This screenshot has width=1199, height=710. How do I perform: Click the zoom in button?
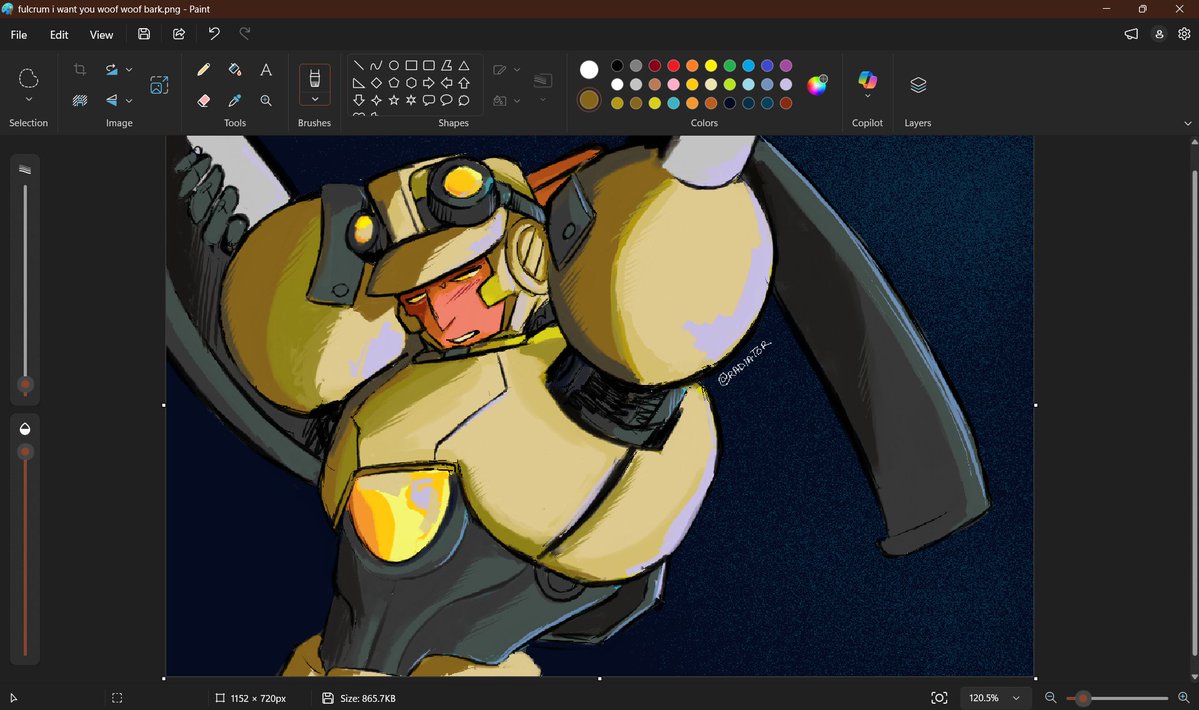coord(1184,698)
